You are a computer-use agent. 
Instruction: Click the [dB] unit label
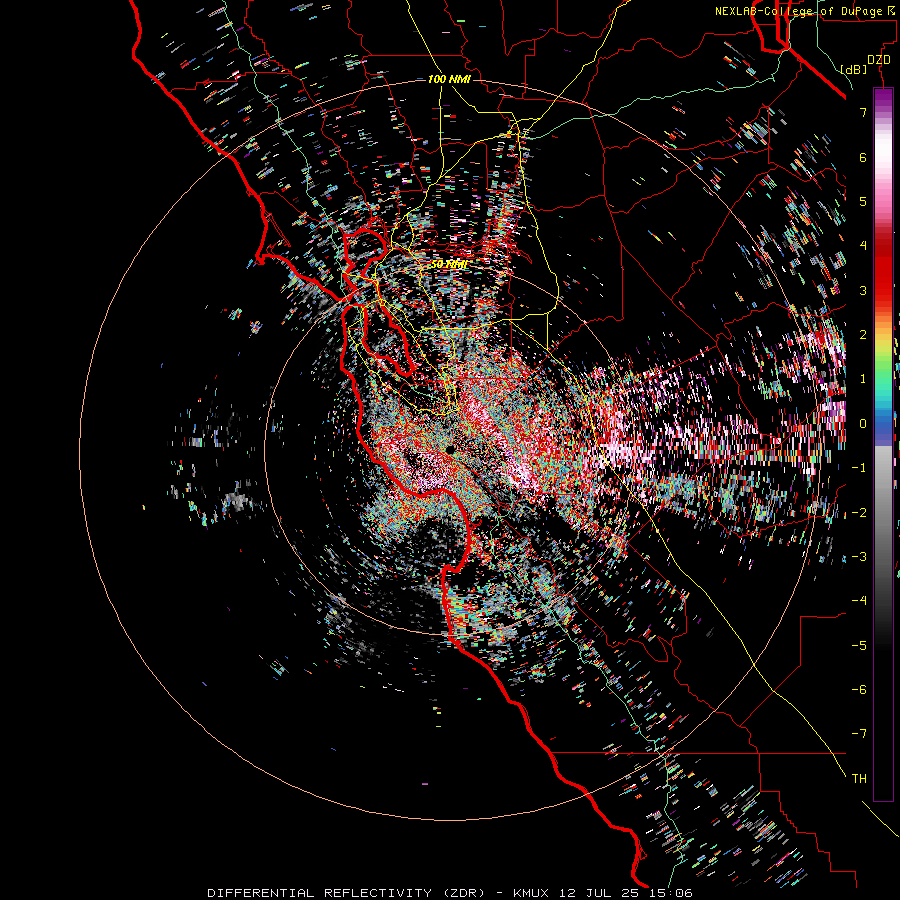coord(854,69)
